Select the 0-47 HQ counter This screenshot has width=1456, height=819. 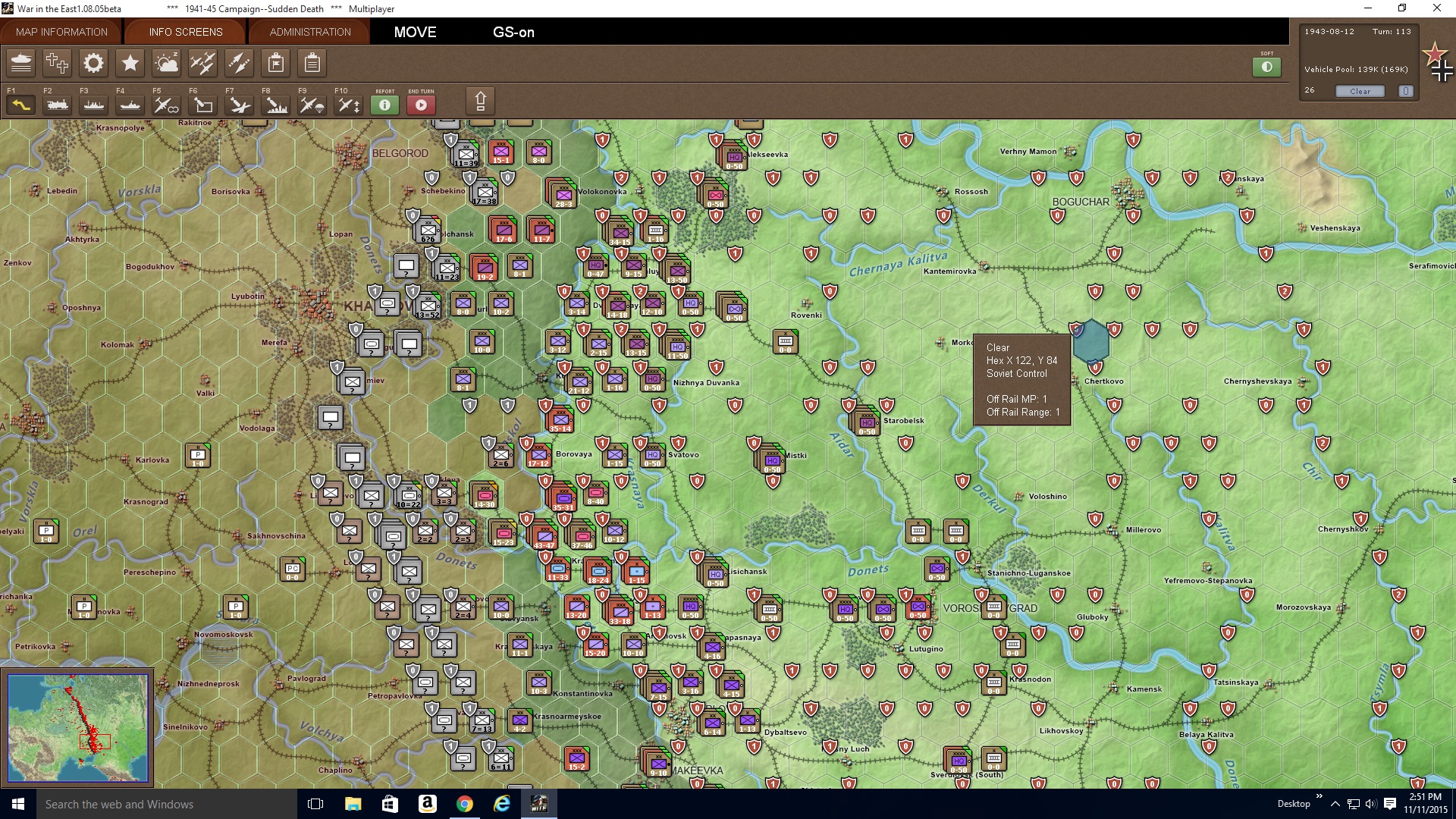(x=595, y=265)
